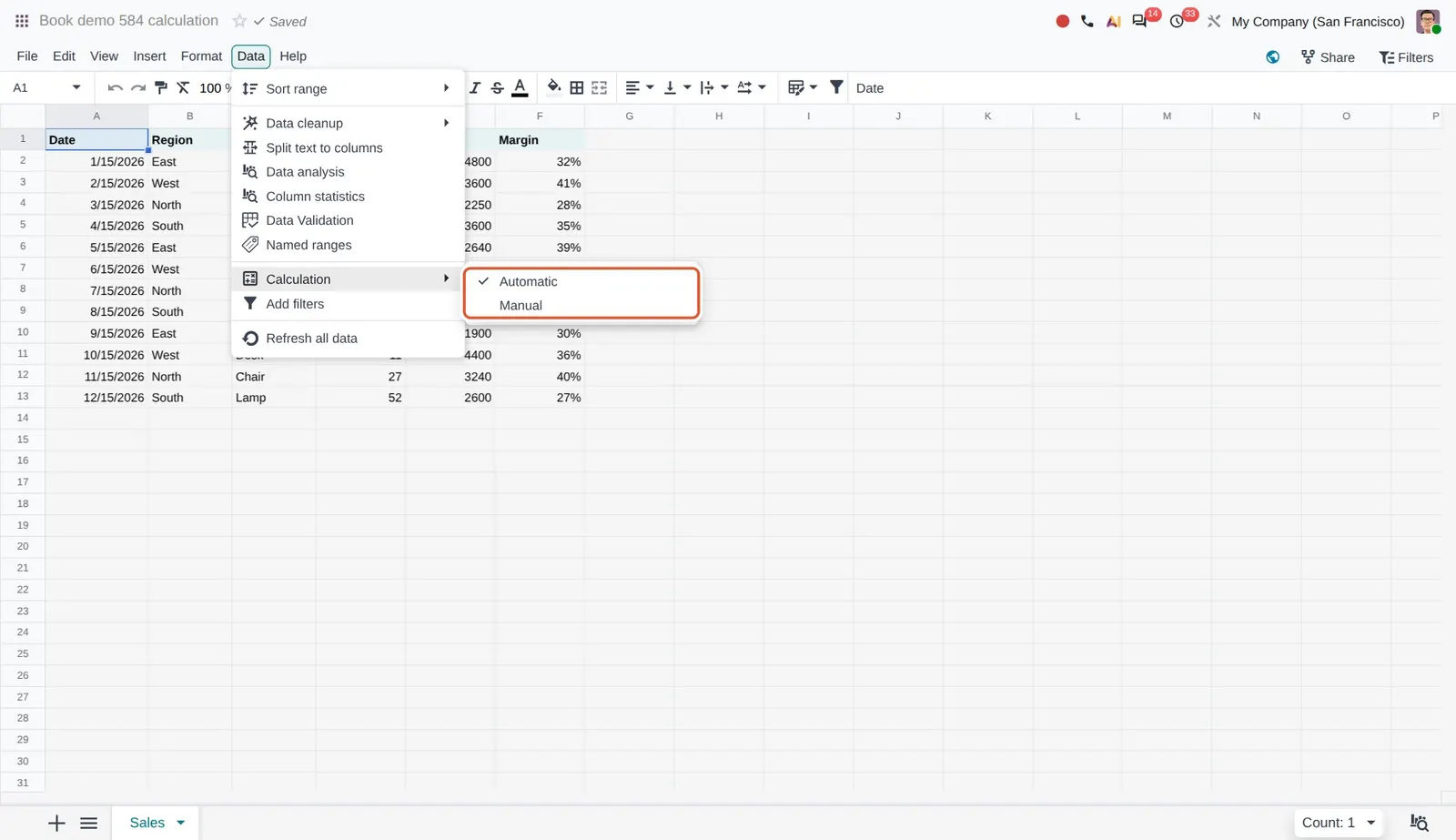Image resolution: width=1456 pixels, height=840 pixels.
Task: Add a new sheet
Action: pos(56,823)
